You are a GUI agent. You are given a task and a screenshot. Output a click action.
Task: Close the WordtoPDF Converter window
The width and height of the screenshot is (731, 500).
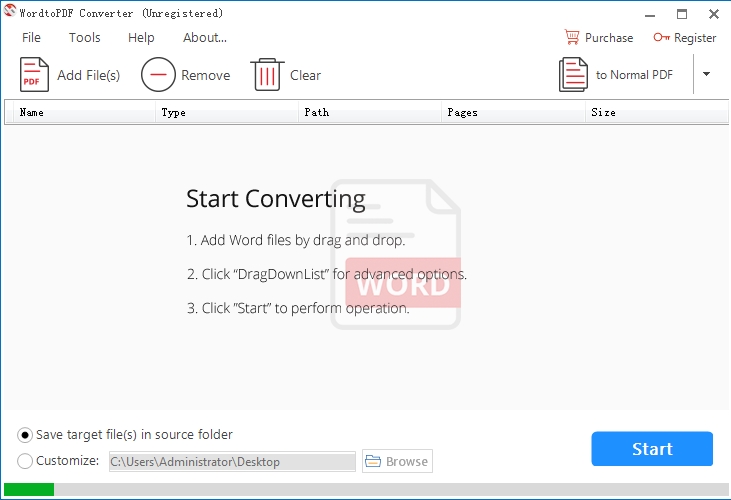click(x=713, y=14)
